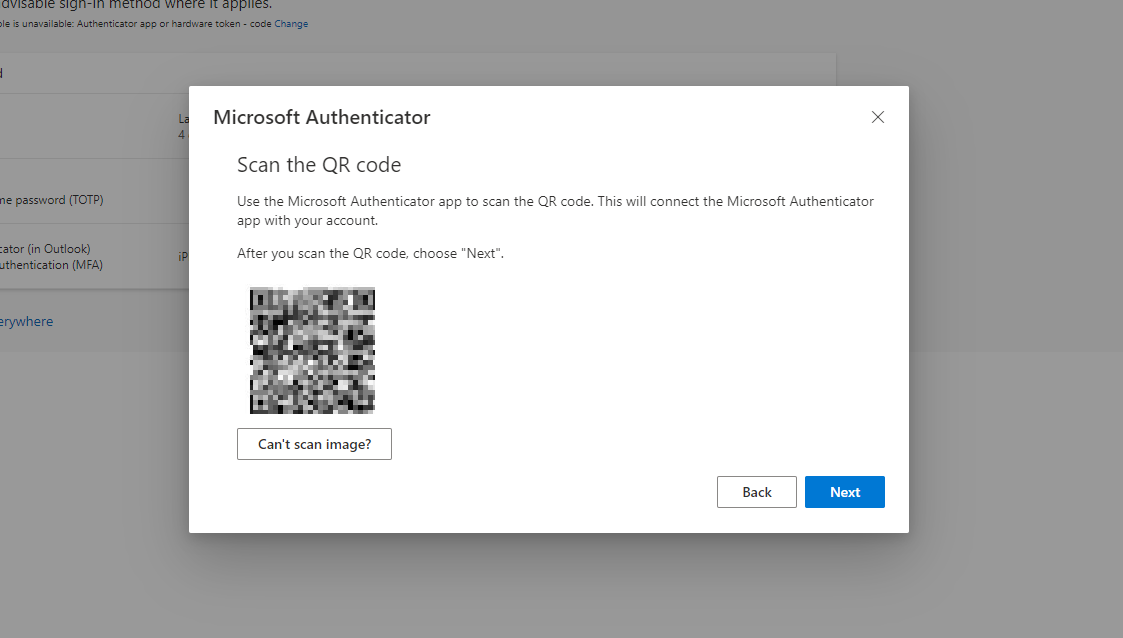
Task: Click the "Microsoft Authenticator" dialog title
Action: tap(322, 117)
